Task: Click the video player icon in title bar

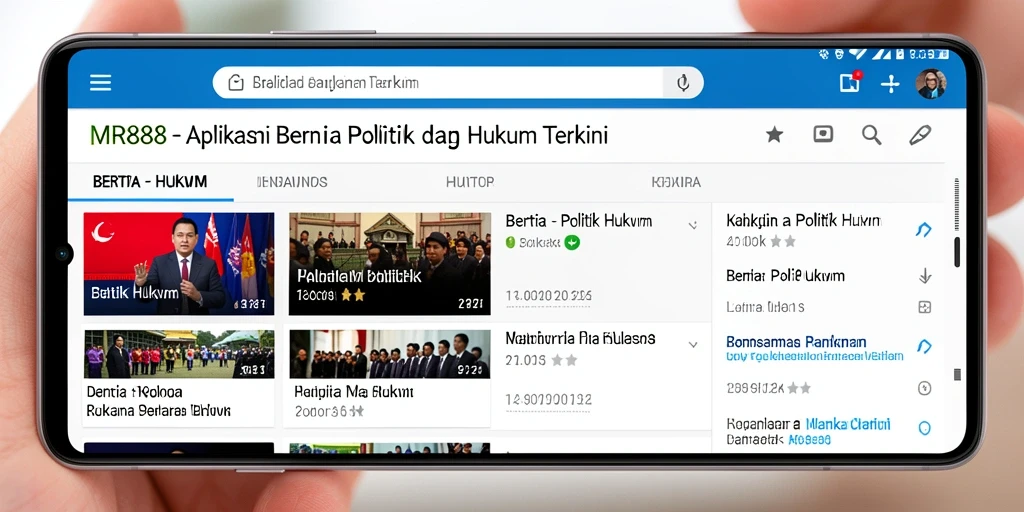Action: (x=823, y=135)
